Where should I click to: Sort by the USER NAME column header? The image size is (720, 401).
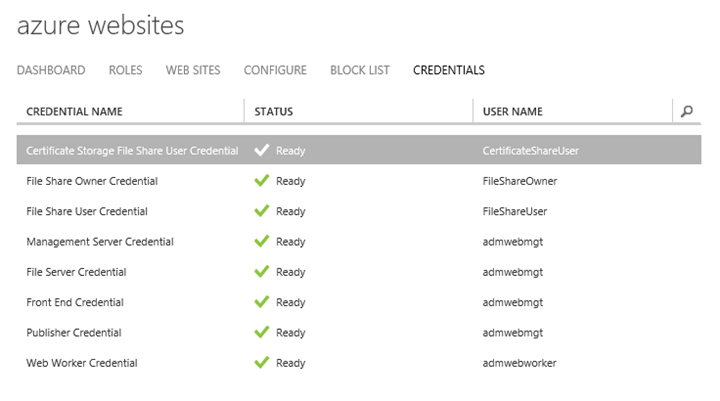(512, 112)
